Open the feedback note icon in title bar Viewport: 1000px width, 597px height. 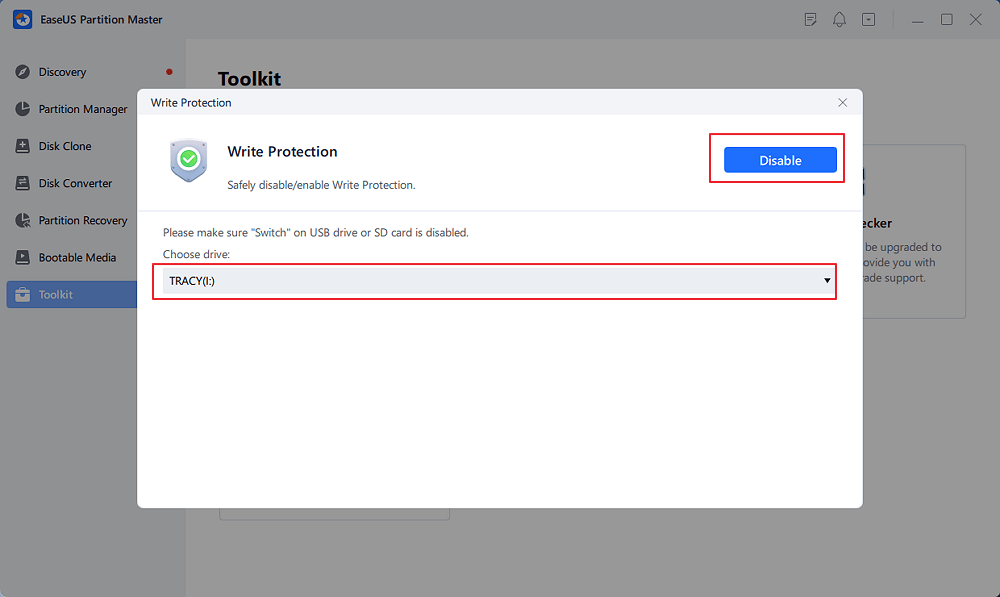(x=811, y=19)
